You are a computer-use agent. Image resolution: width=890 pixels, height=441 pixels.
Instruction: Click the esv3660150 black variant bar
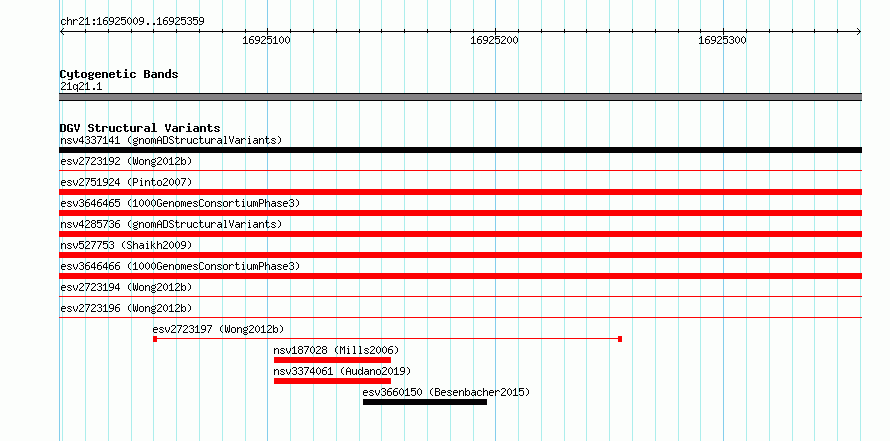click(425, 402)
